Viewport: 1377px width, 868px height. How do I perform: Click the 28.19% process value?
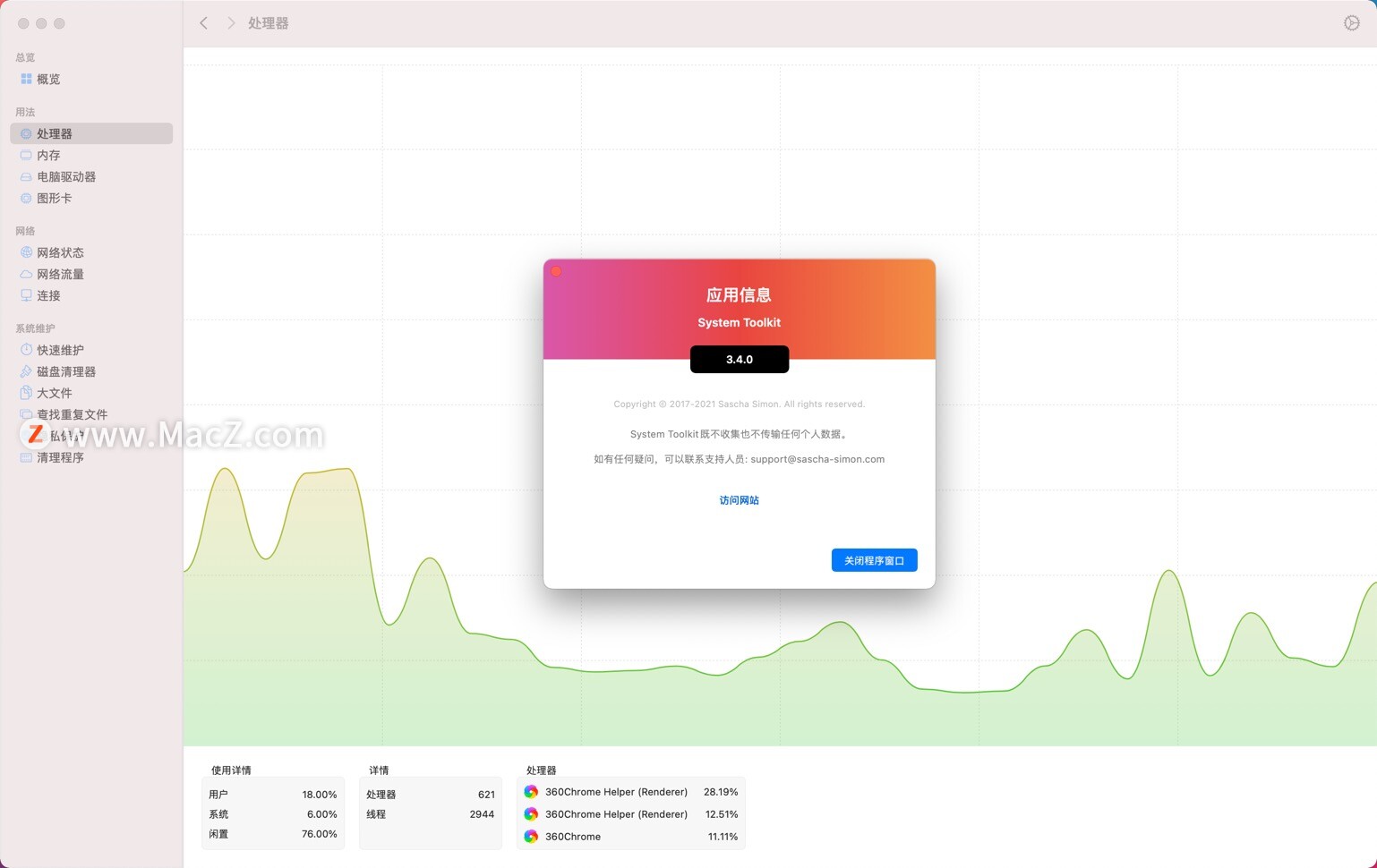[x=721, y=792]
